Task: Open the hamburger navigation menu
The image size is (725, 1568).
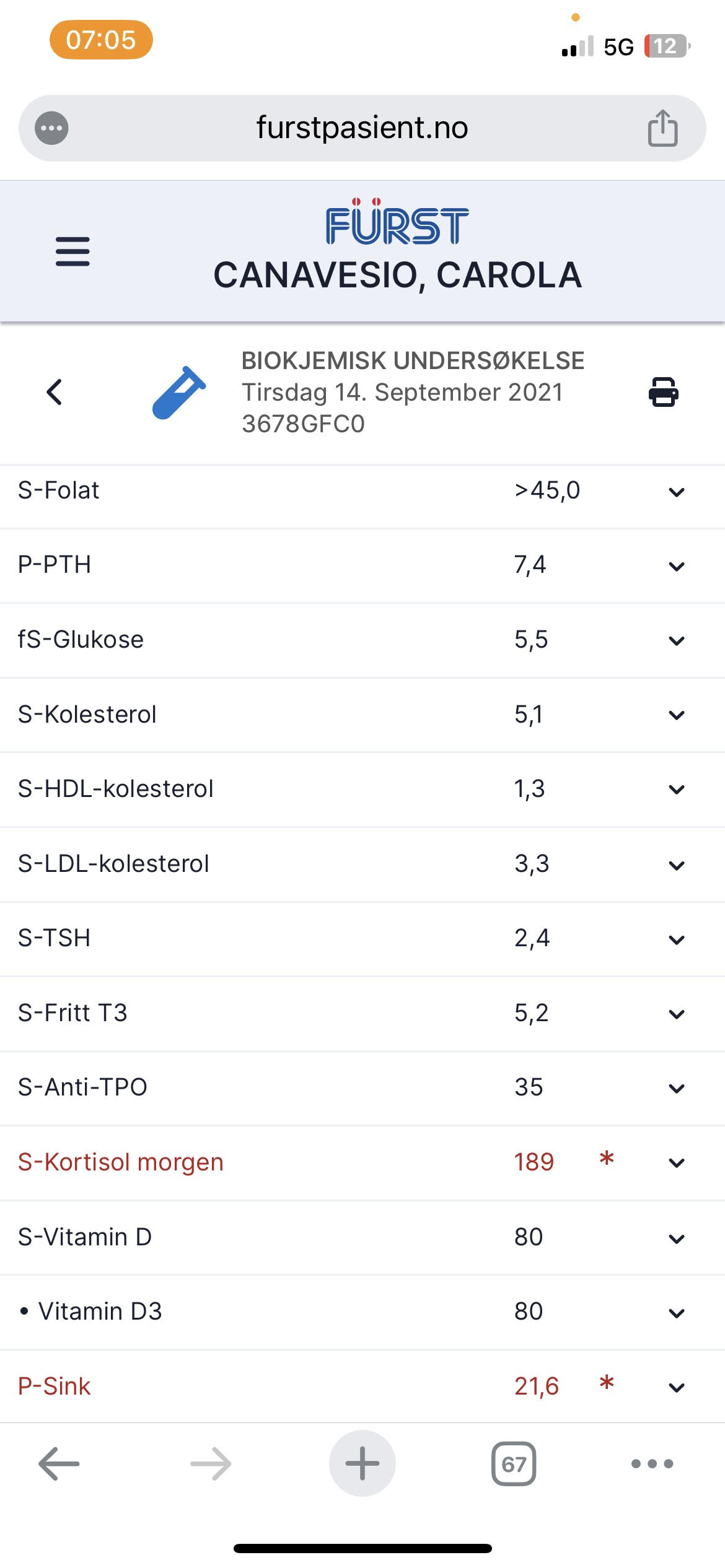Action: [x=72, y=251]
